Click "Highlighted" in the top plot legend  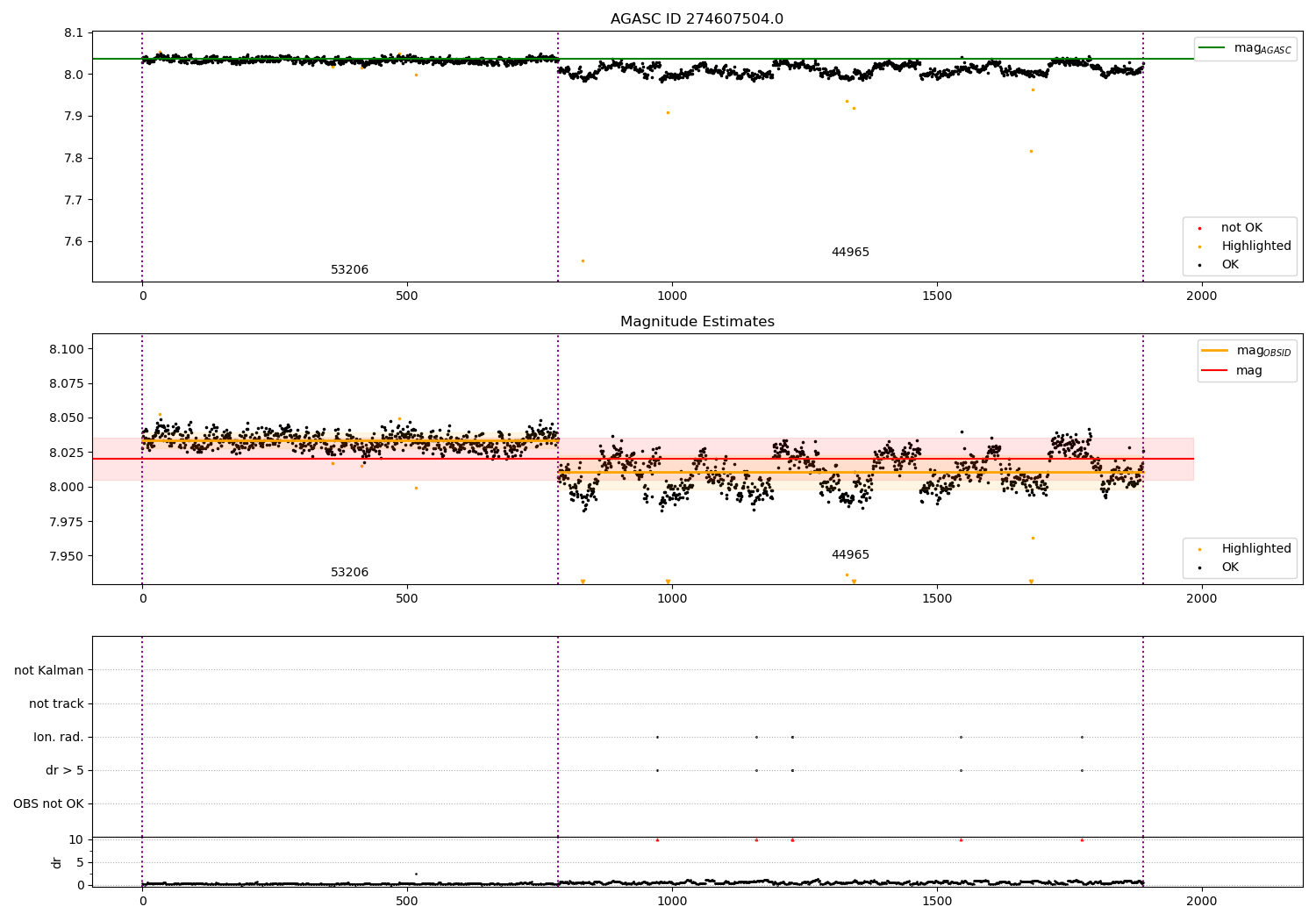click(x=1256, y=246)
